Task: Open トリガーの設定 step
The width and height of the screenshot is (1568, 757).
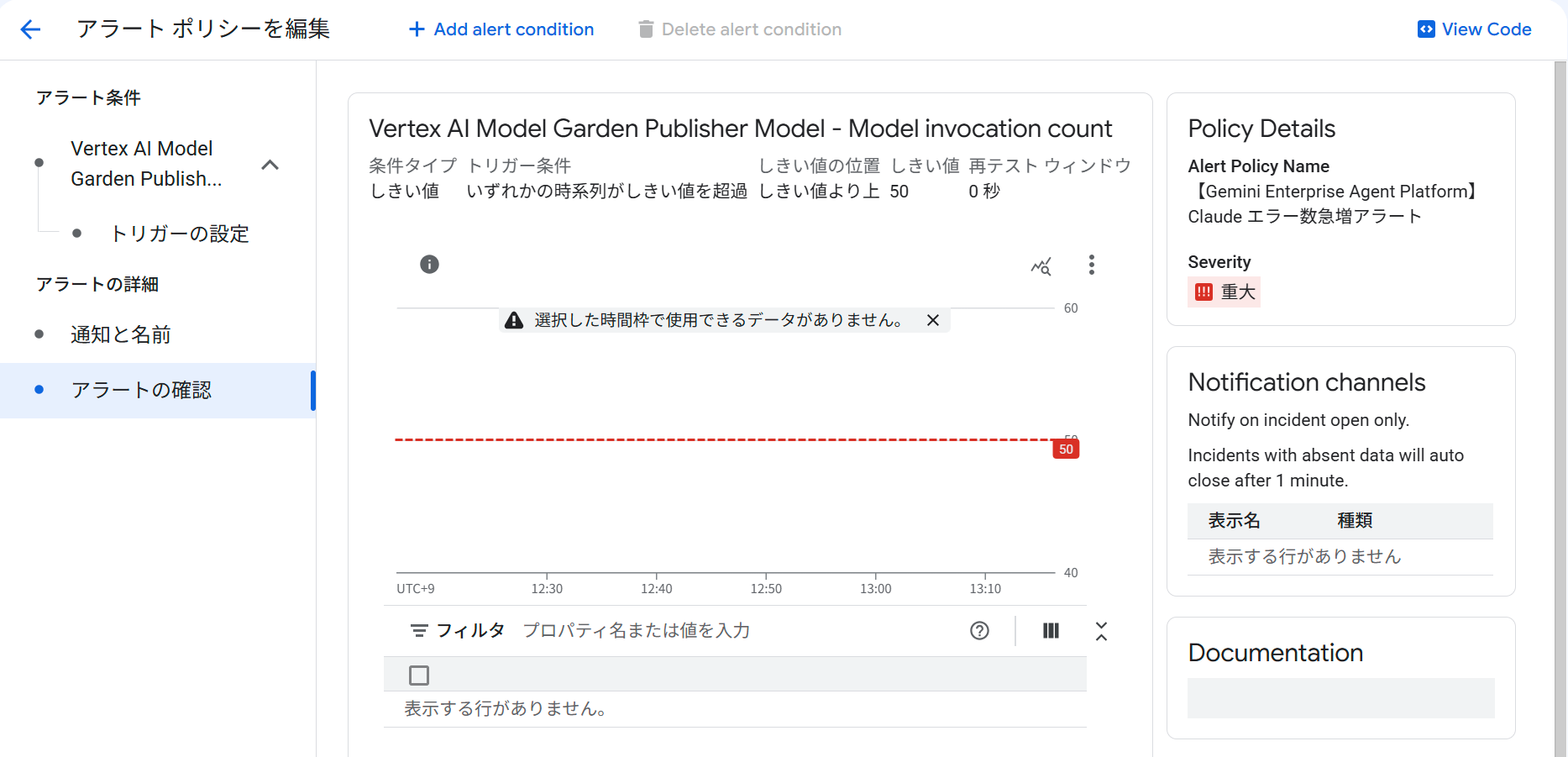Action: click(x=180, y=234)
